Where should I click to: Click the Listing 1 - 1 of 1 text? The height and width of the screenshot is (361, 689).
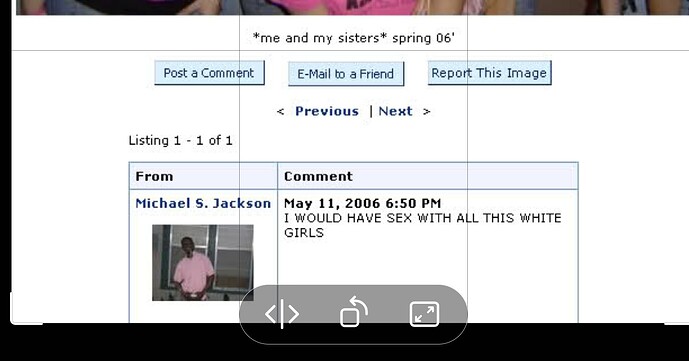[x=180, y=141]
